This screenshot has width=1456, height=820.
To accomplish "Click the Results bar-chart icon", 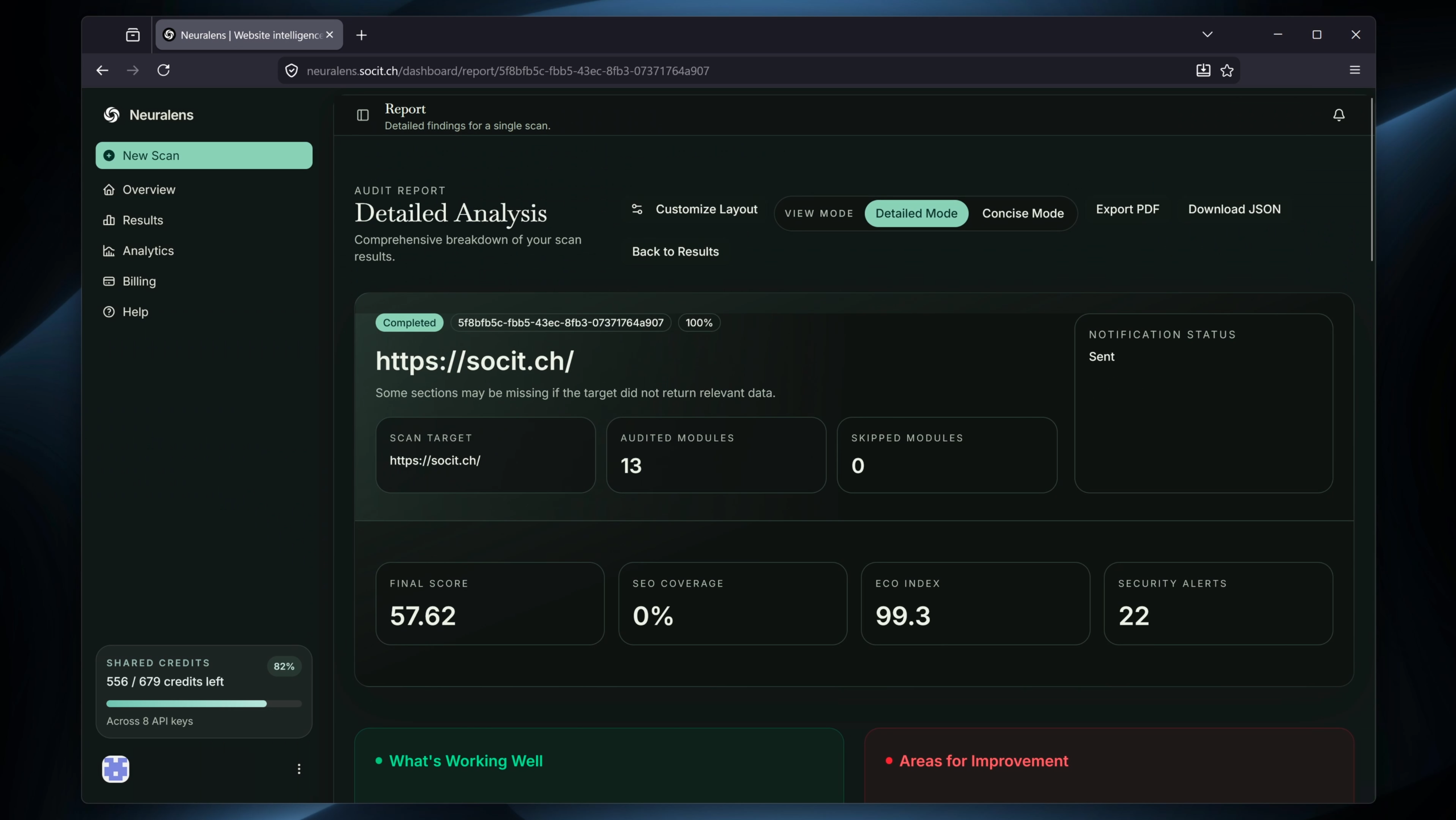I will pyautogui.click(x=109, y=220).
